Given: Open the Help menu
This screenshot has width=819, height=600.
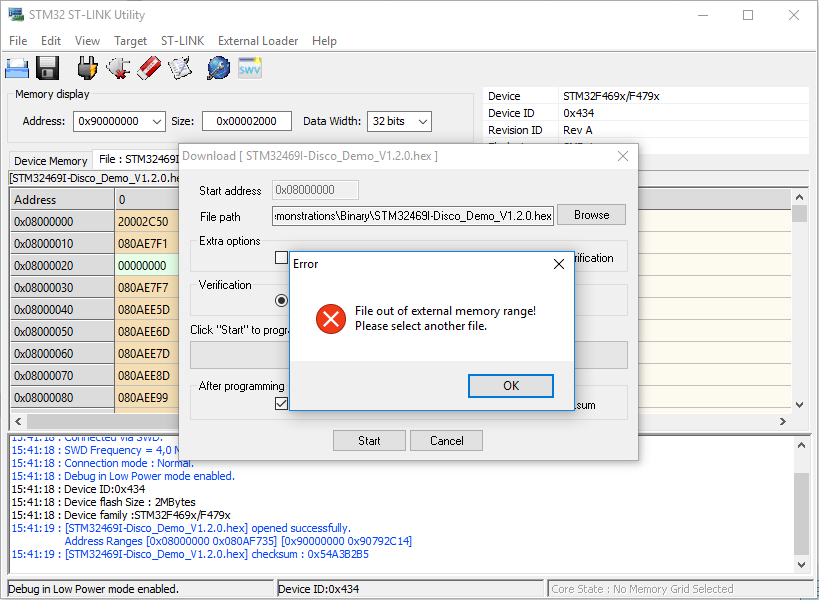Looking at the screenshot, I should pyautogui.click(x=324, y=41).
